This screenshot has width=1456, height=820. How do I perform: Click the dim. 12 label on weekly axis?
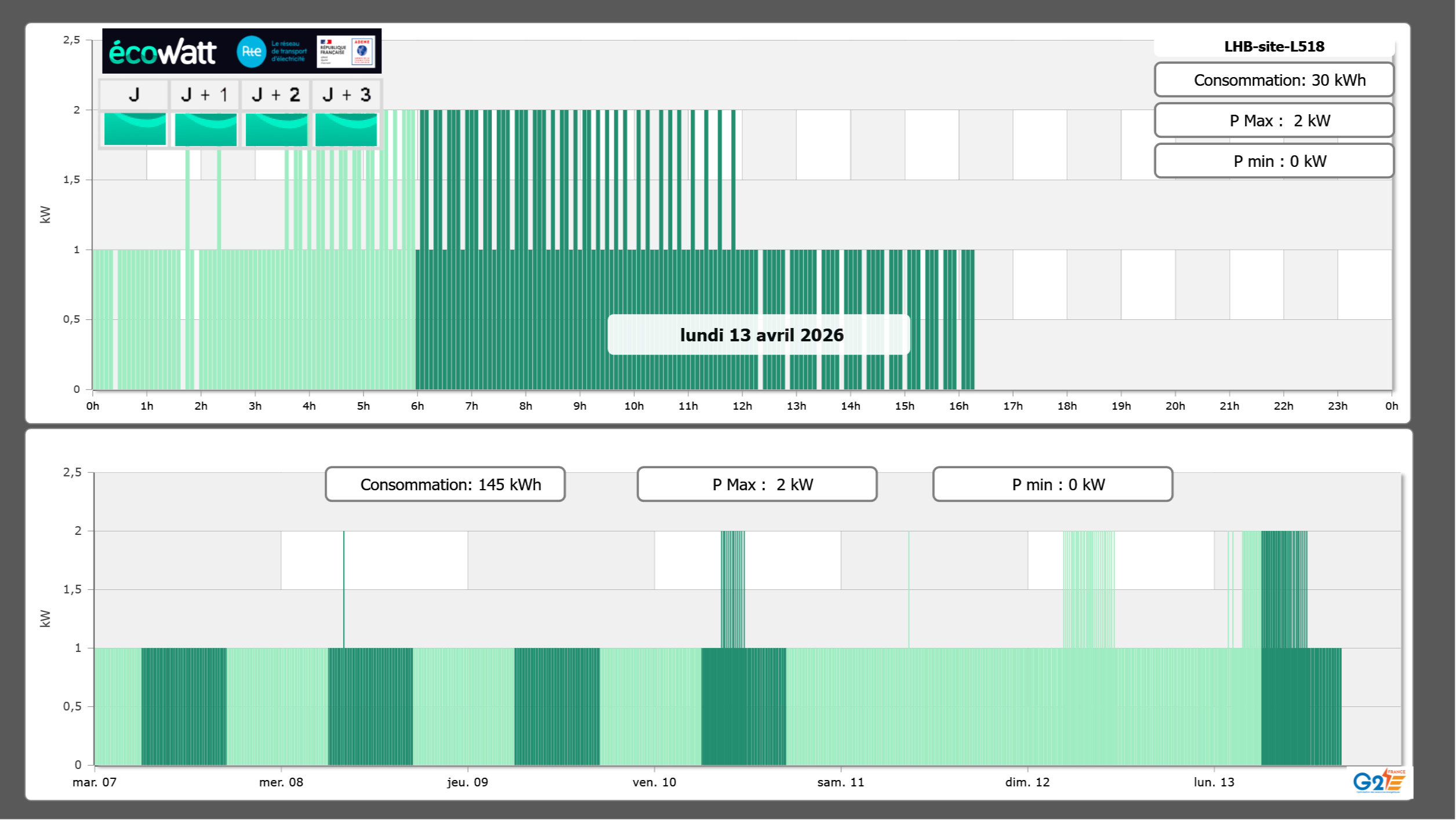[1027, 782]
